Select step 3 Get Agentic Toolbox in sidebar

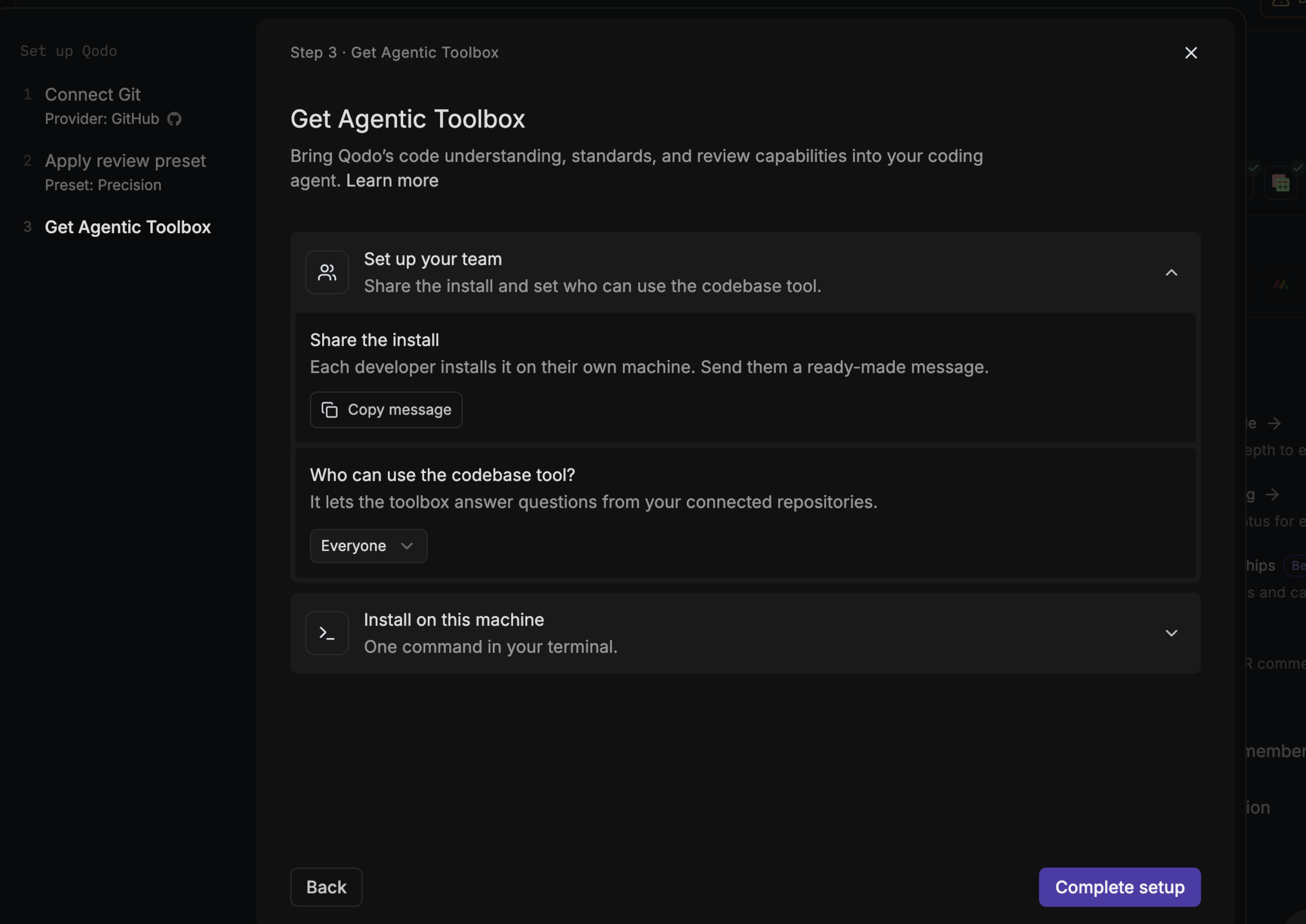(x=127, y=227)
